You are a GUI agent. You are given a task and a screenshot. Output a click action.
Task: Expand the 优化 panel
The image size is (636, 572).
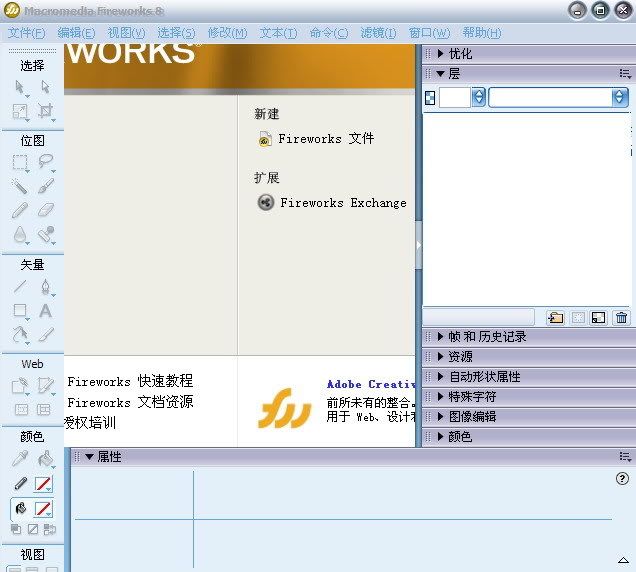click(441, 54)
